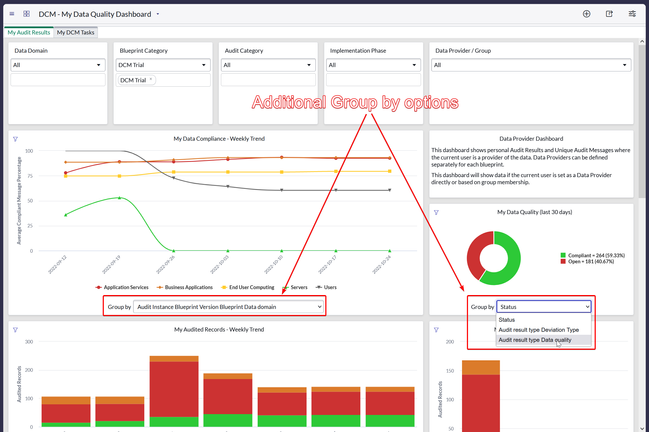Toggle Open legend entry in donut chart
The width and height of the screenshot is (649, 432).
coord(587,262)
